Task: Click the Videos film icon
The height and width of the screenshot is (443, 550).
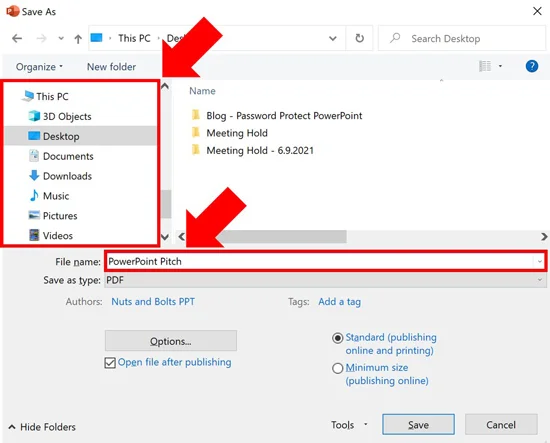Action: 34,235
